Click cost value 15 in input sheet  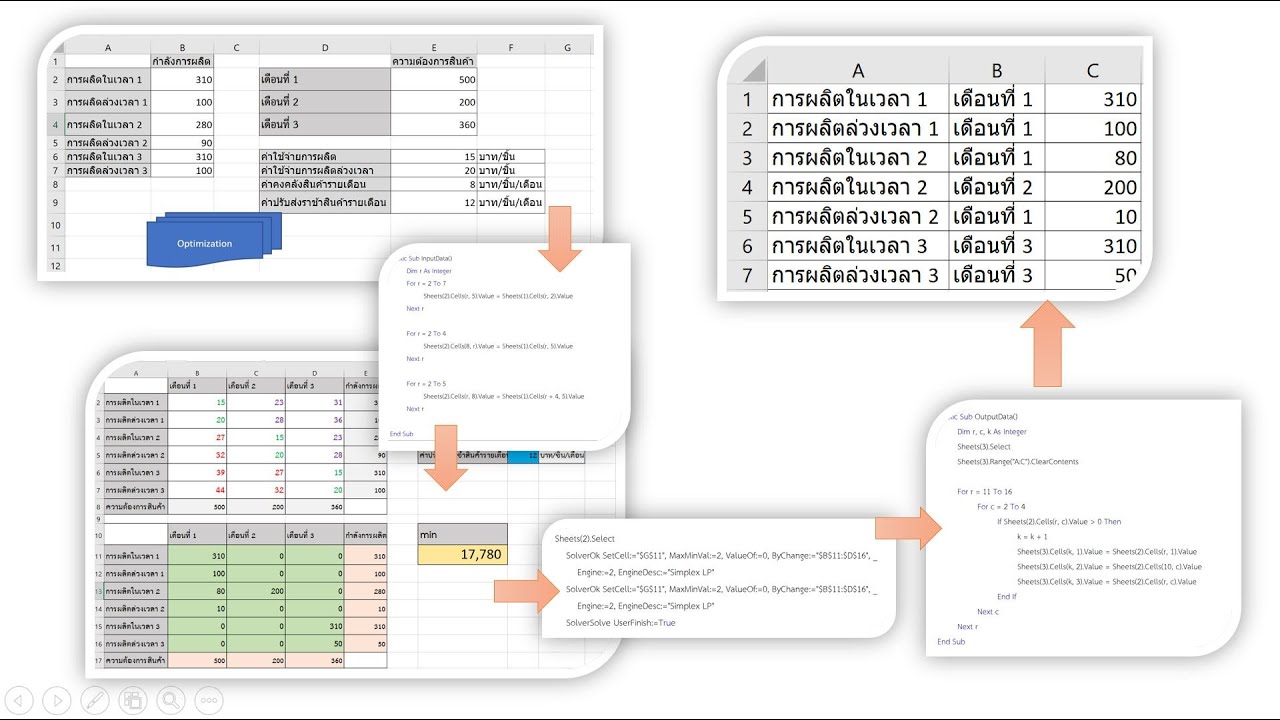click(x=434, y=157)
